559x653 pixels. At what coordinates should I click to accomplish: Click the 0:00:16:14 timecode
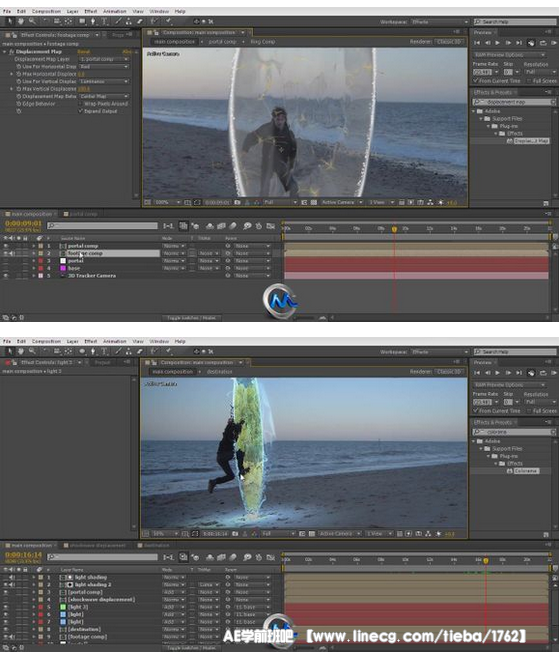point(23,554)
